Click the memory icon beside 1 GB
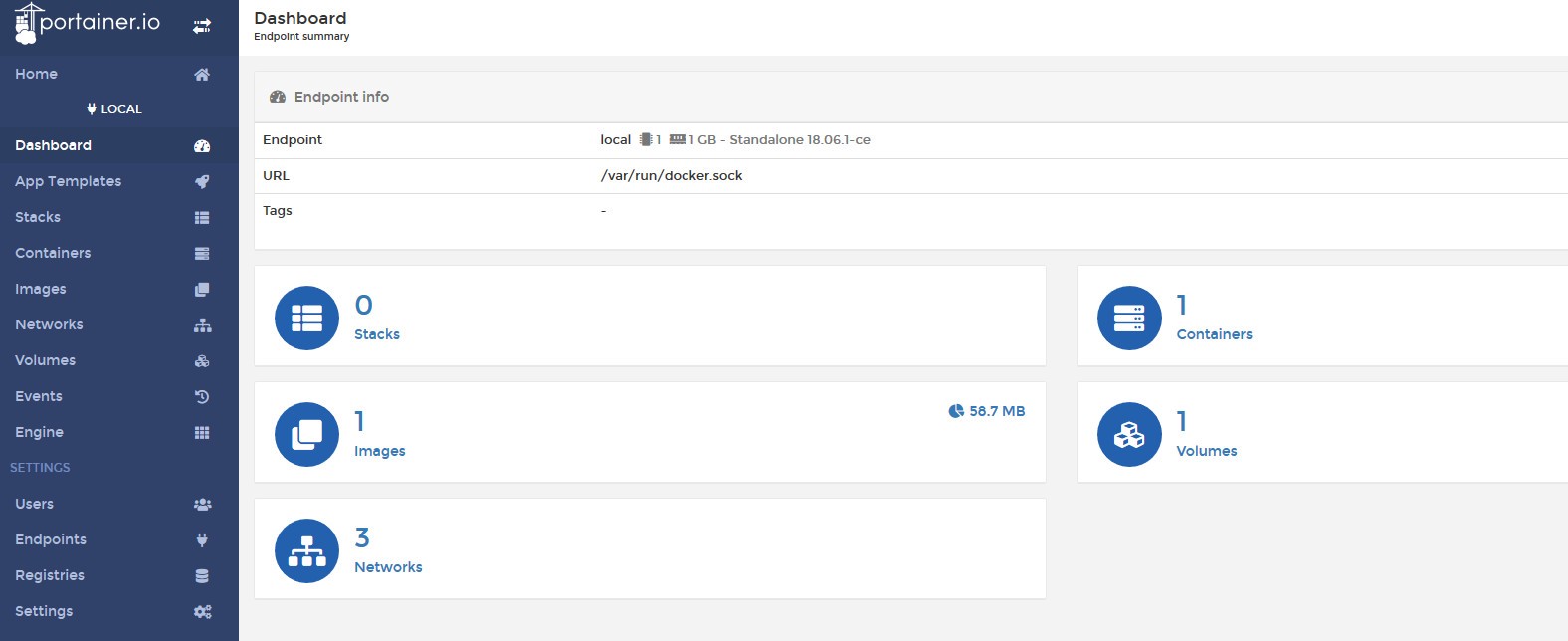The image size is (1568, 641). point(678,140)
